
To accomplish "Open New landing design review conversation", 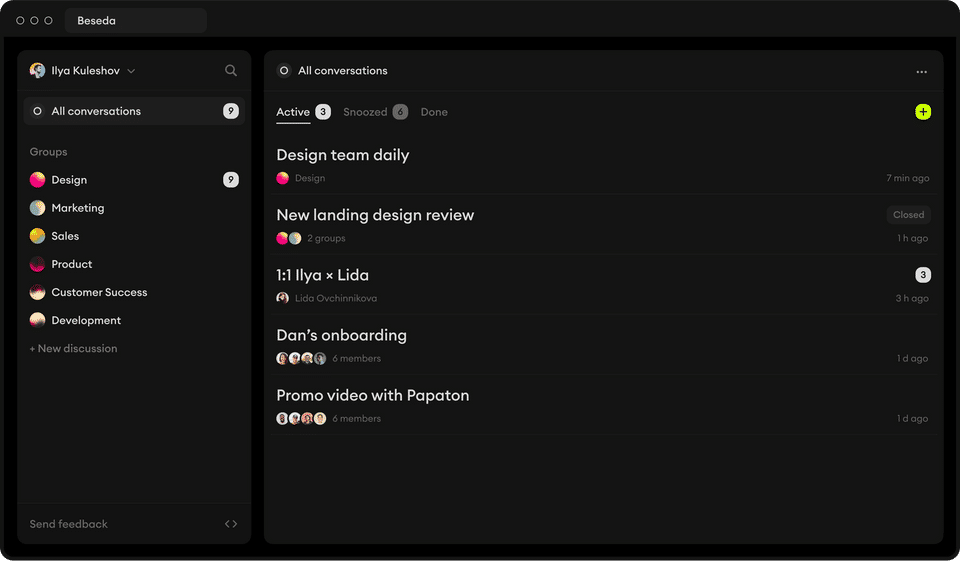I will tap(603, 225).
